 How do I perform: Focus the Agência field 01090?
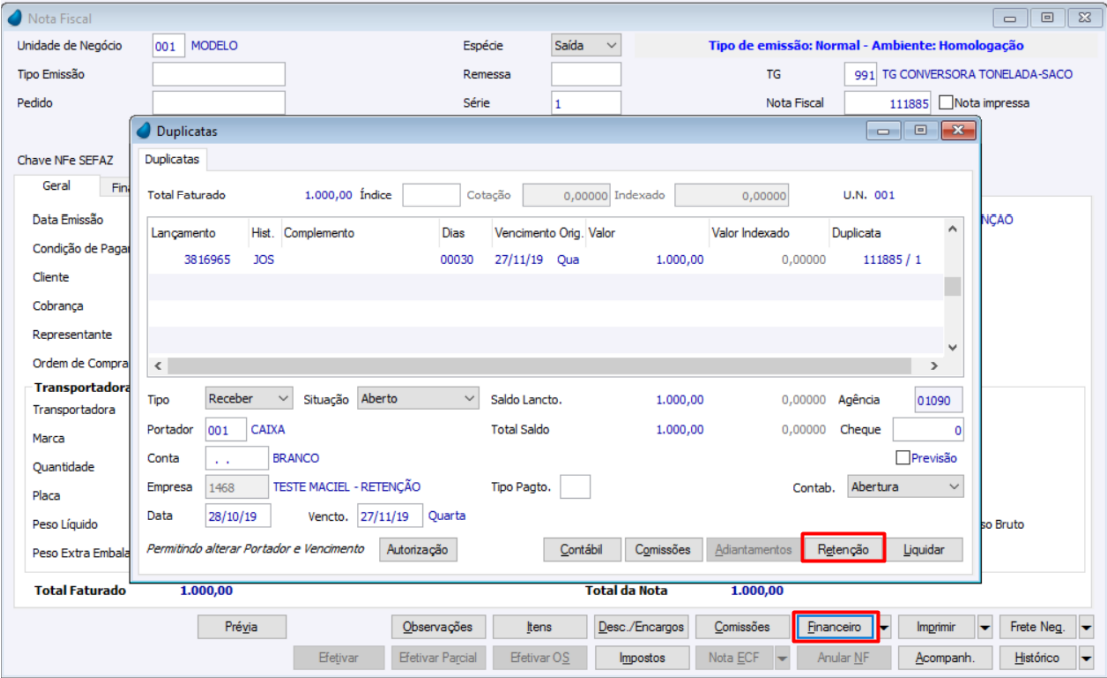click(x=938, y=400)
